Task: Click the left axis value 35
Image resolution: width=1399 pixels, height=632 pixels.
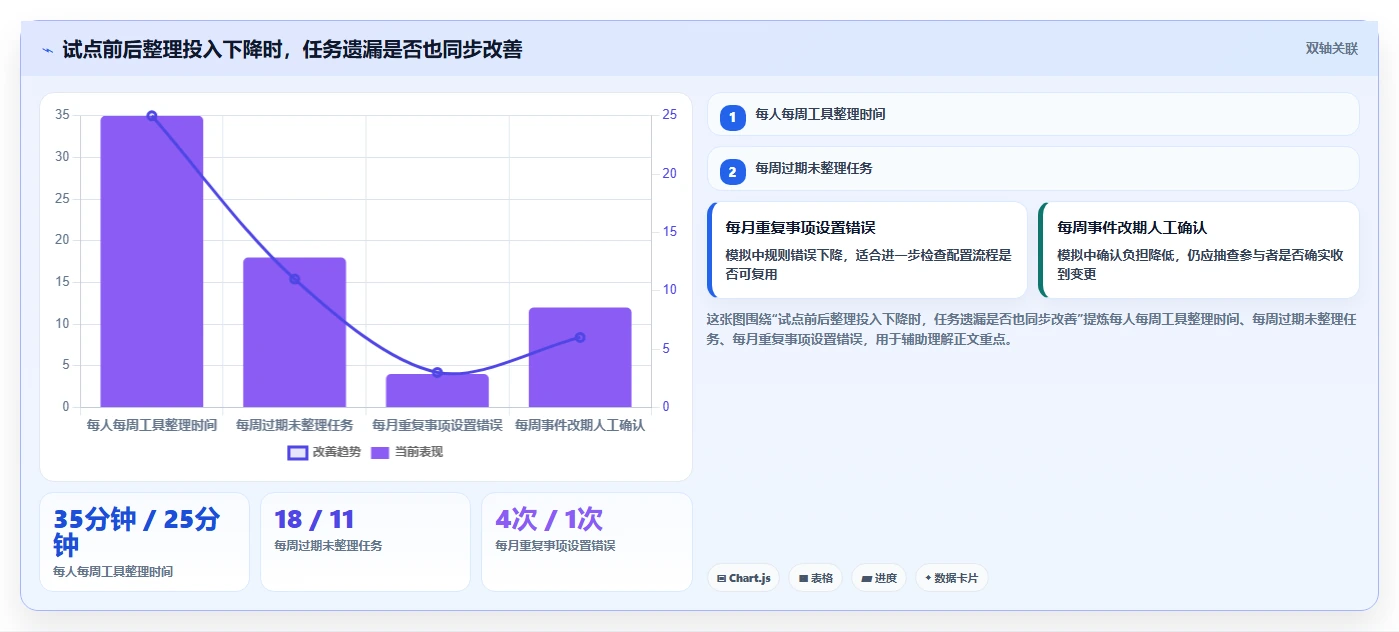Action: click(62, 115)
